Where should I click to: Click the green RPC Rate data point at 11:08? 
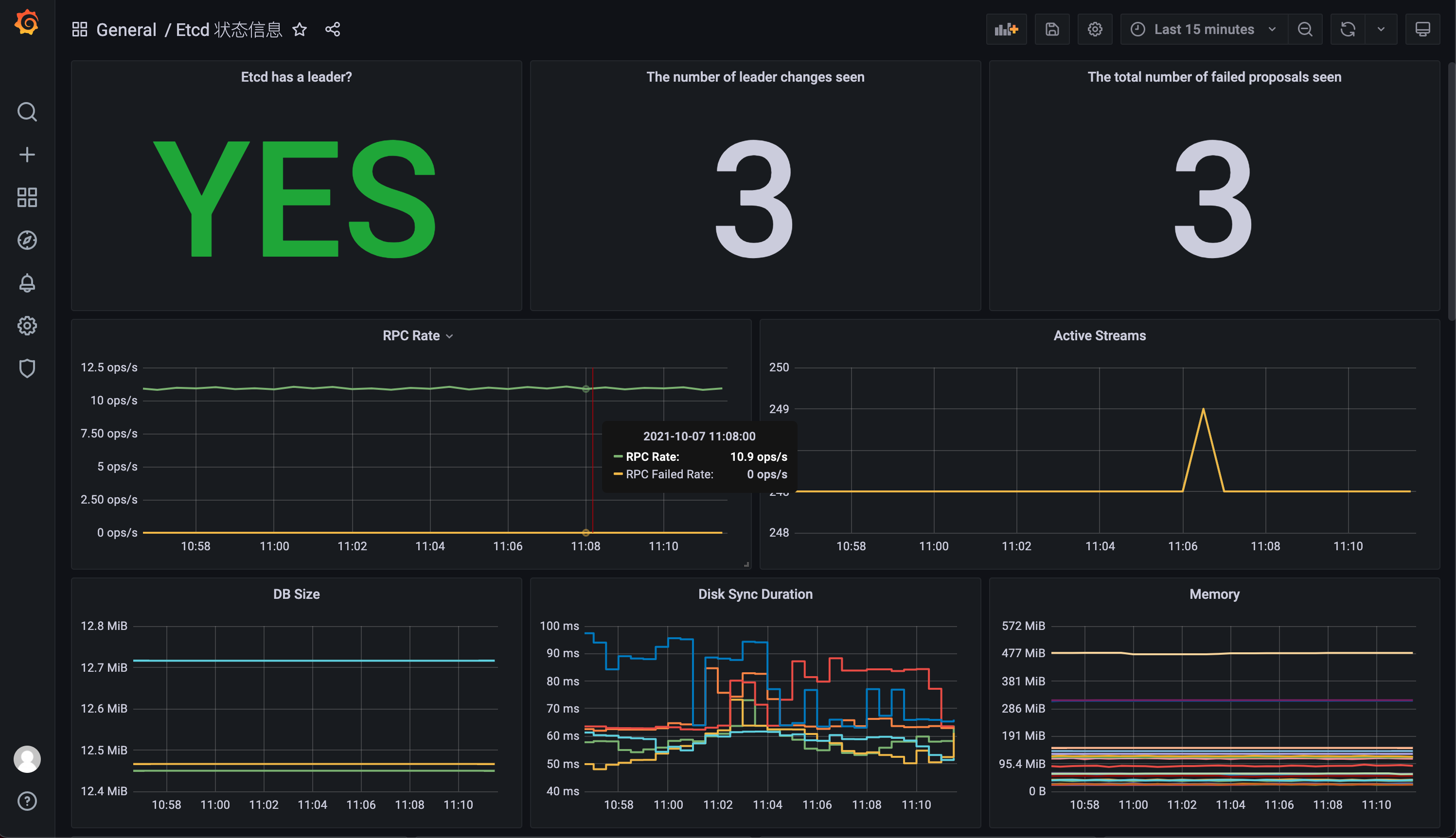[x=586, y=389]
